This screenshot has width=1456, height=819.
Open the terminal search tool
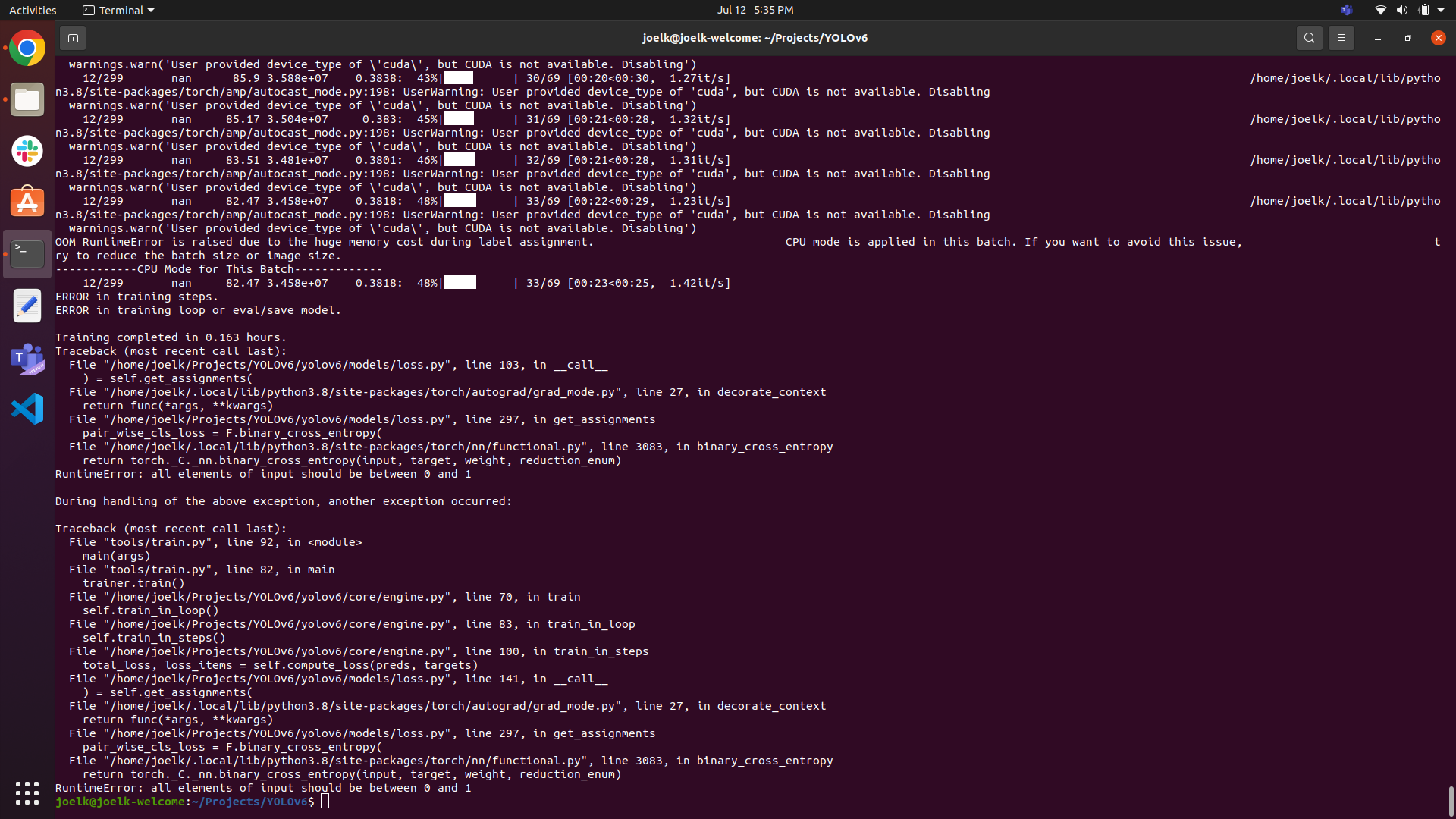coord(1310,37)
